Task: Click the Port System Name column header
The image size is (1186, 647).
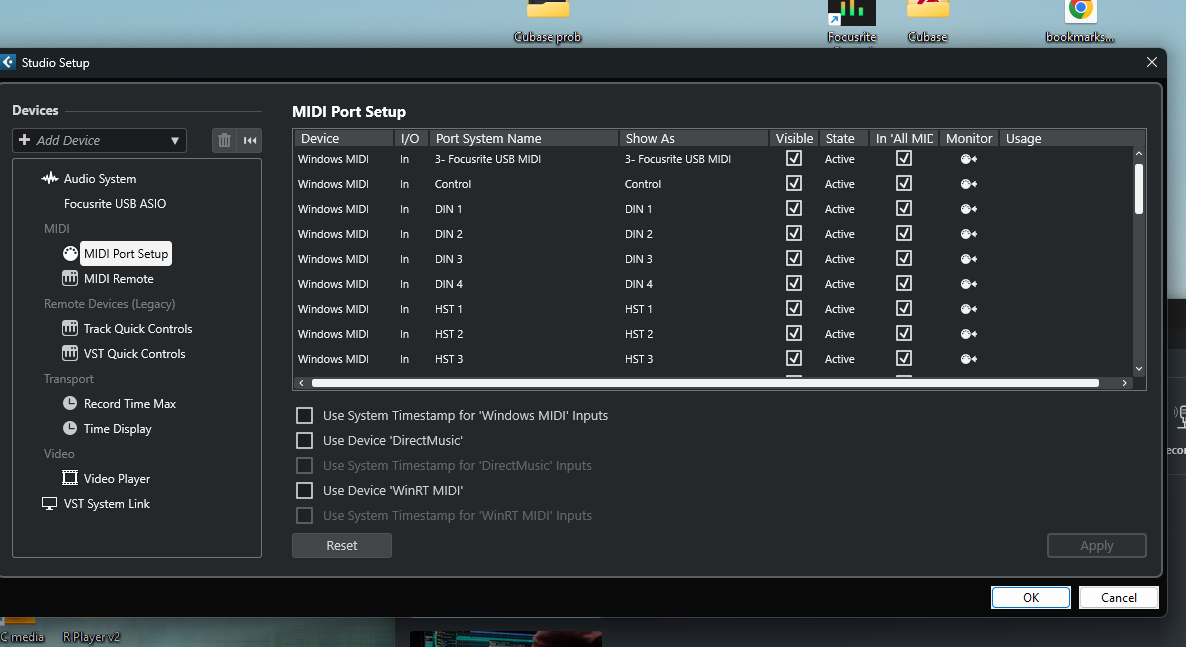Action: tap(524, 138)
